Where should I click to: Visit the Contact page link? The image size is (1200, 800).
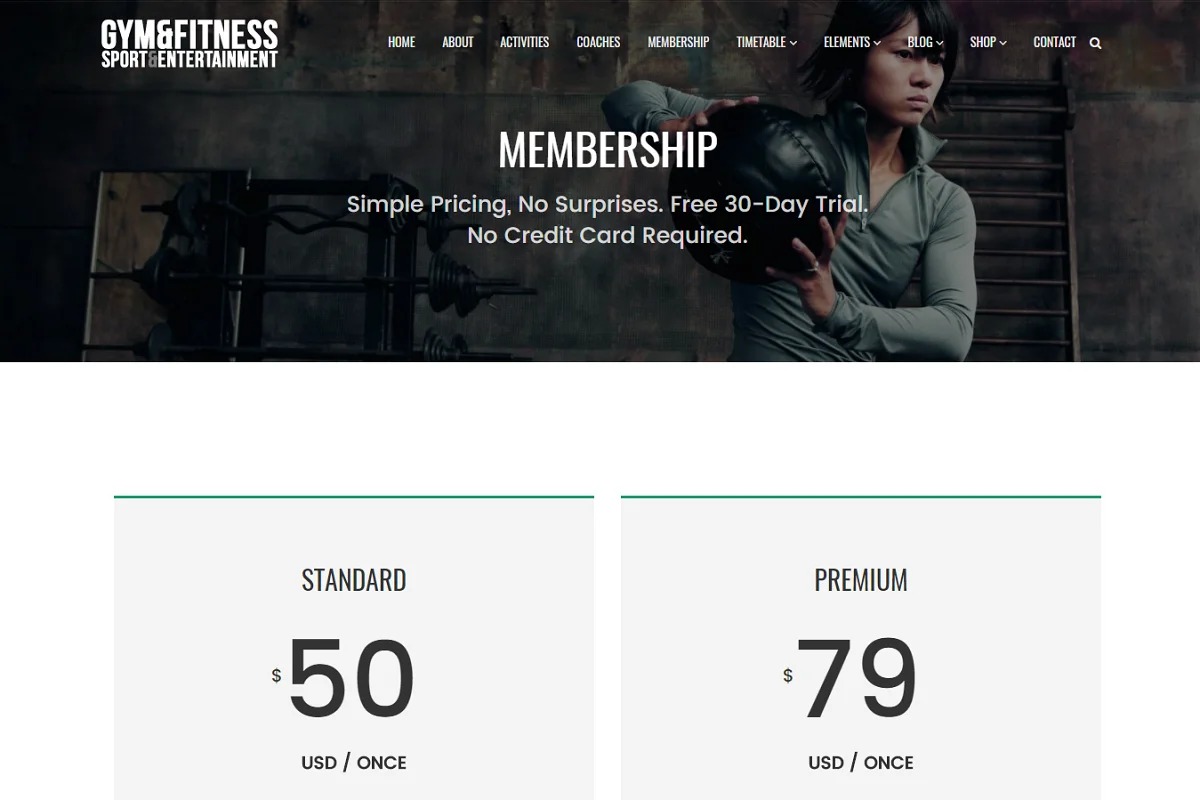pyautogui.click(x=1054, y=42)
